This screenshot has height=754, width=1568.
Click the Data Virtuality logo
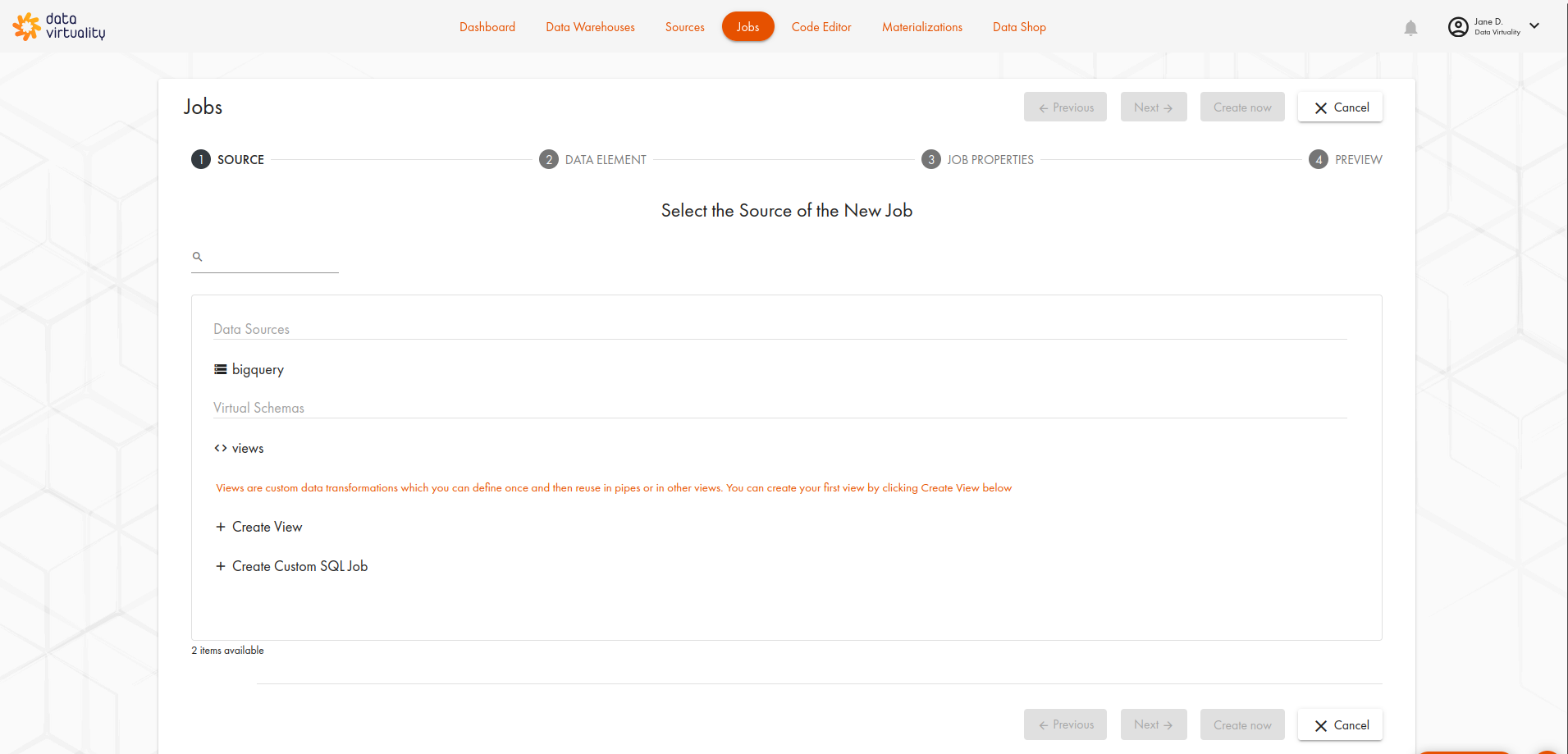point(59,26)
